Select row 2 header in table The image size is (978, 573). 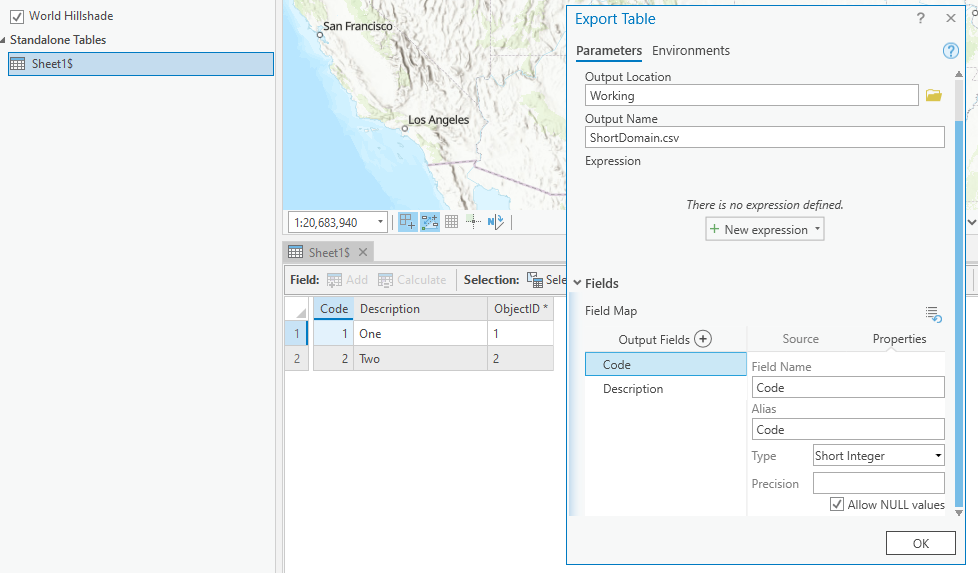click(x=297, y=359)
